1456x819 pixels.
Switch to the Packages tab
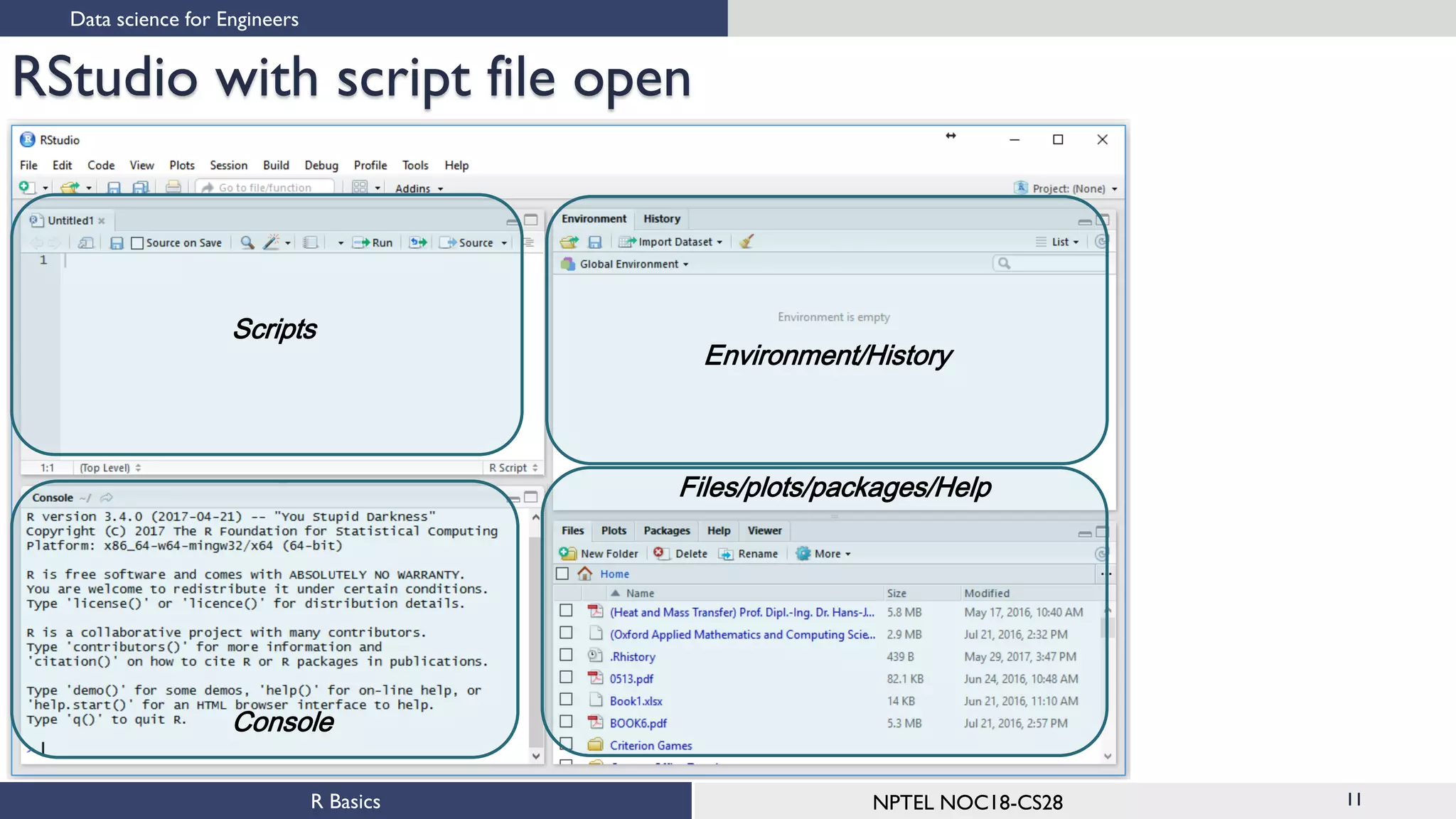(666, 530)
